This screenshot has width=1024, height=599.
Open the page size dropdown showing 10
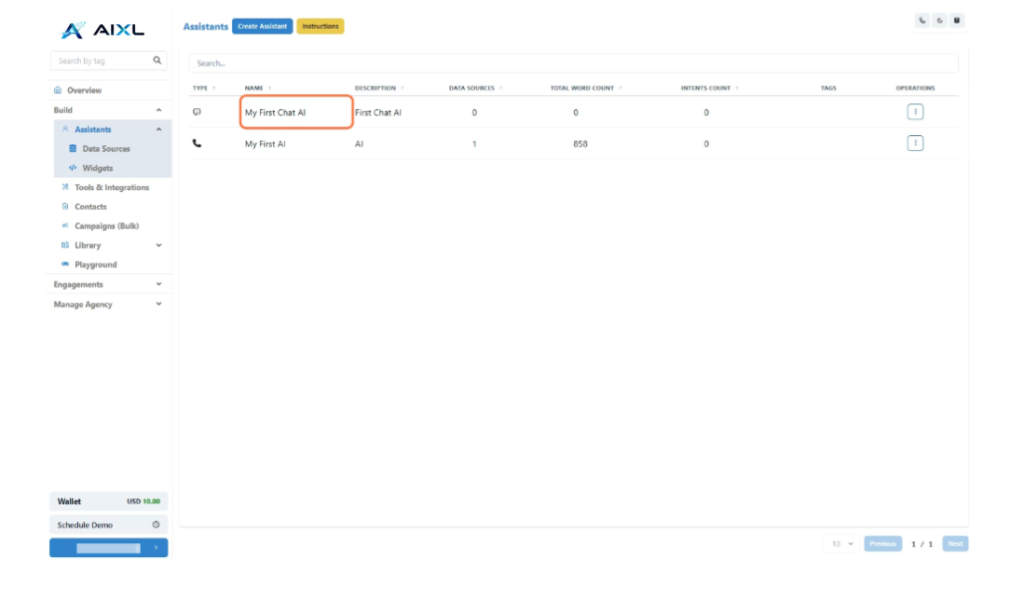point(842,544)
